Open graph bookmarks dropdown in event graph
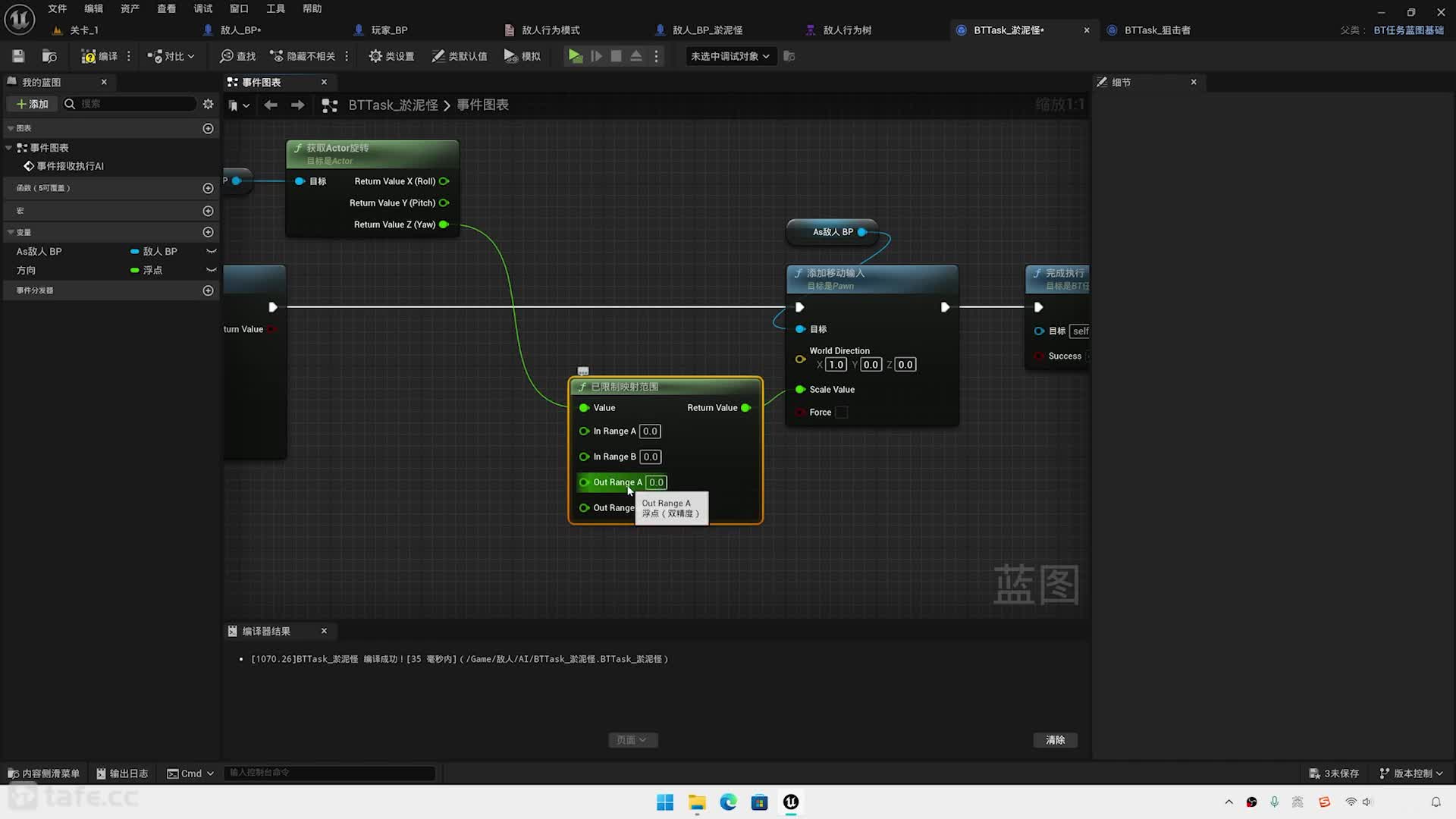Screen dimensions: 1456x819 [x=239, y=105]
